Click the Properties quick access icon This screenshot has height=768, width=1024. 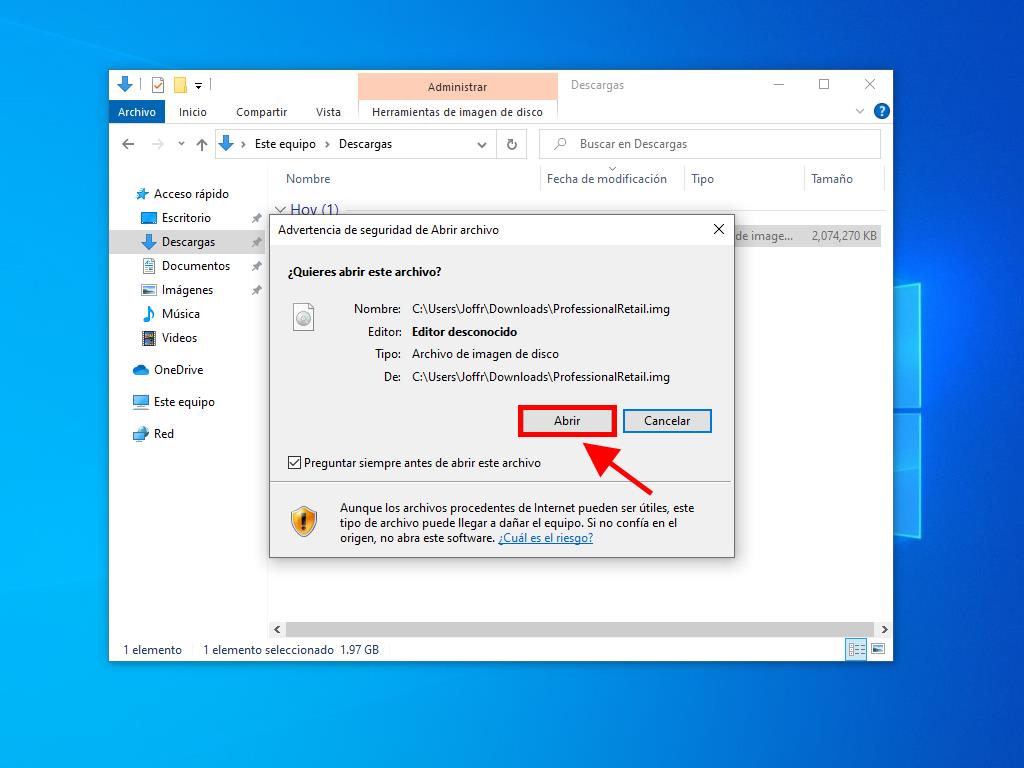(x=158, y=85)
